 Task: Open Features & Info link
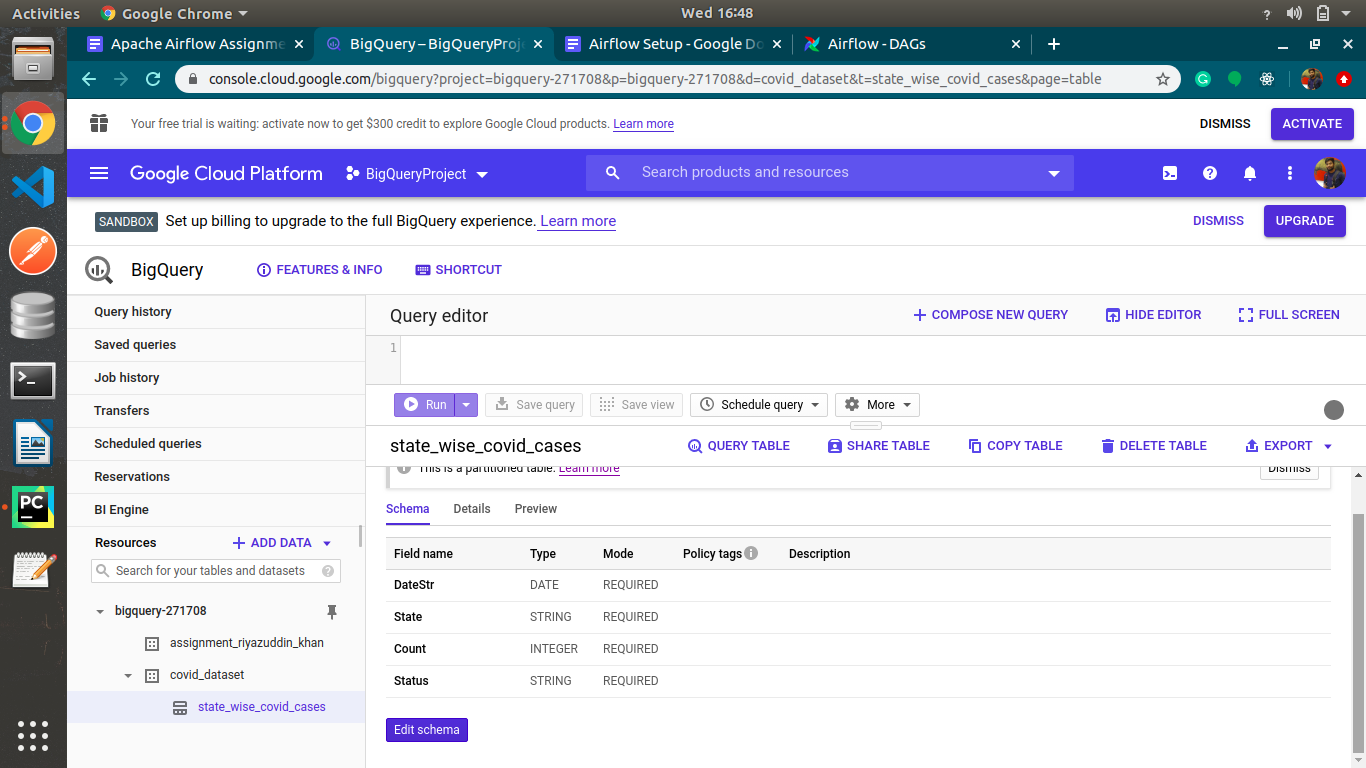(x=320, y=270)
